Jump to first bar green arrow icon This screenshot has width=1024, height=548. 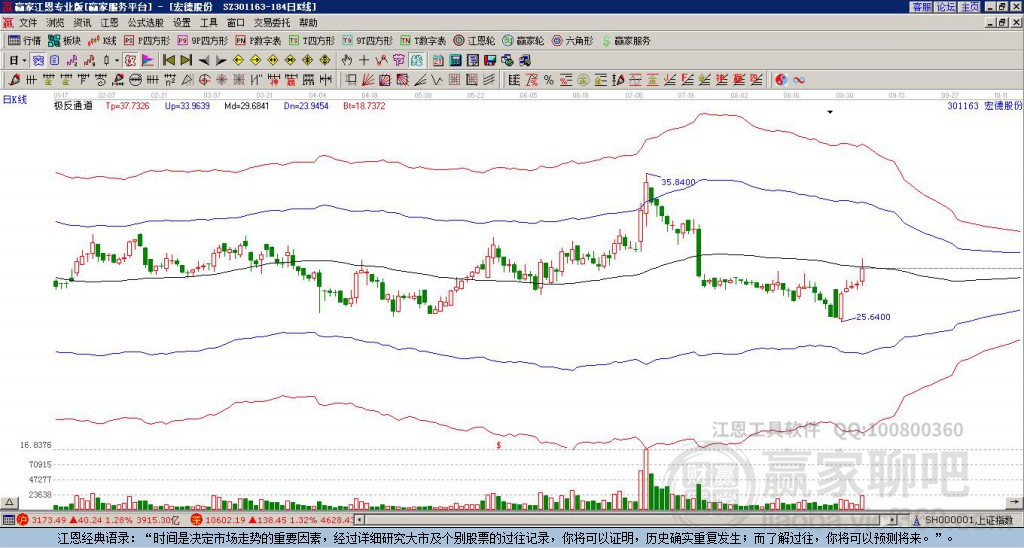click(x=168, y=60)
